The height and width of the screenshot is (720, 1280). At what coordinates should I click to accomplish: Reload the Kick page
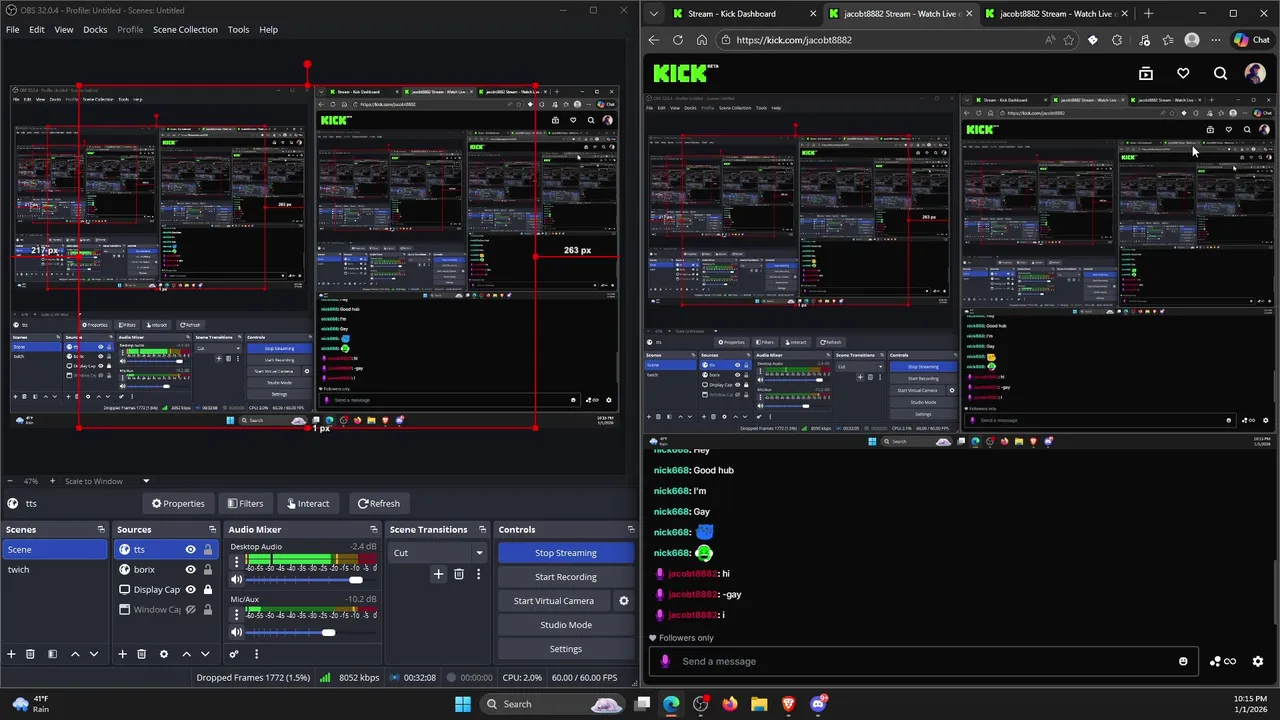point(678,40)
